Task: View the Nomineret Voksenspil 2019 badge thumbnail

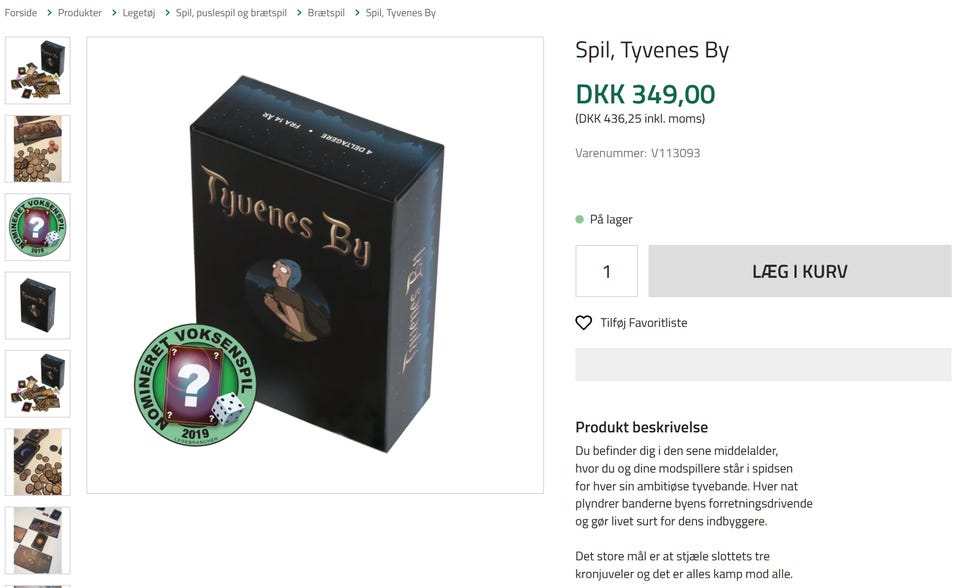Action: (38, 227)
